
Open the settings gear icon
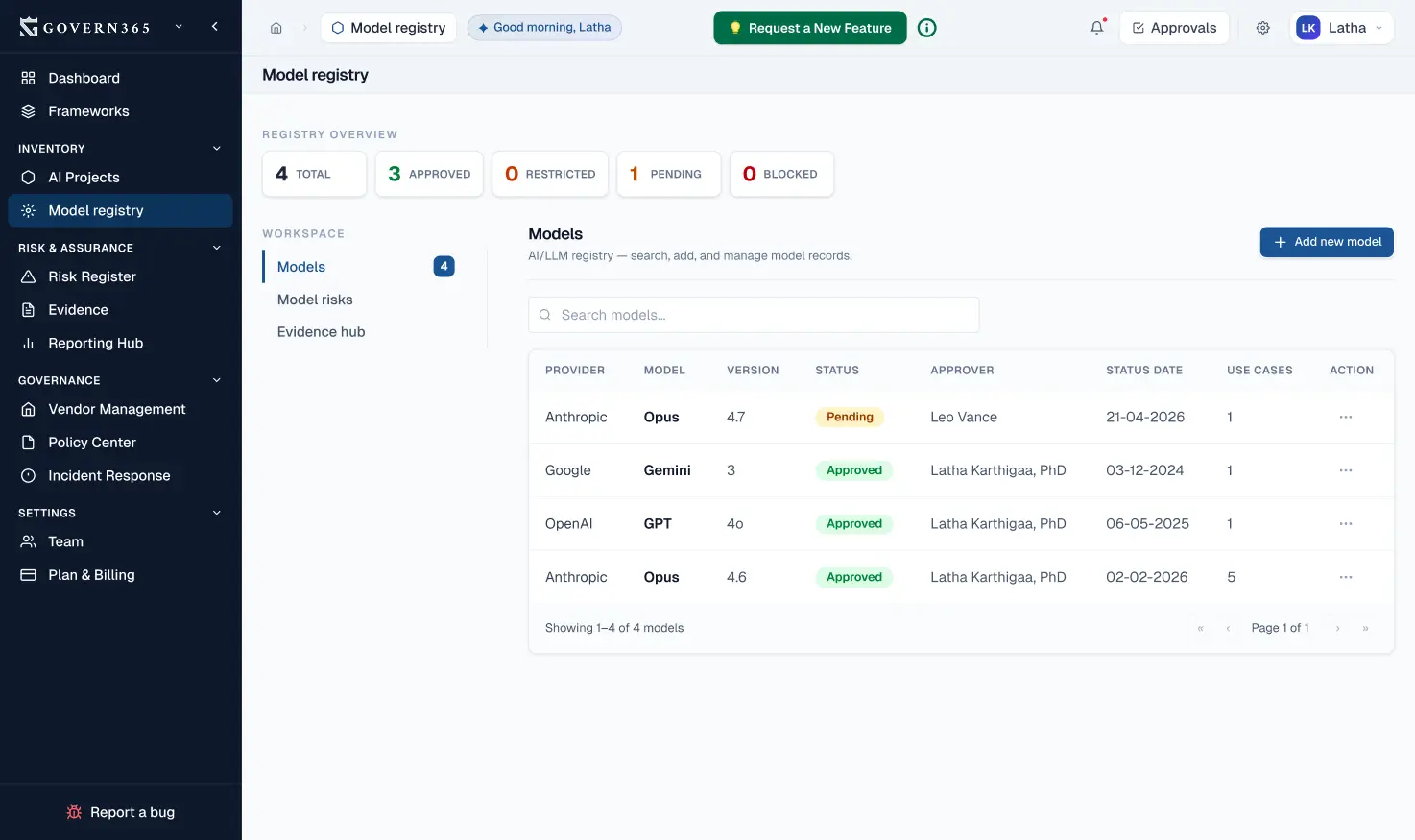pyautogui.click(x=1262, y=28)
